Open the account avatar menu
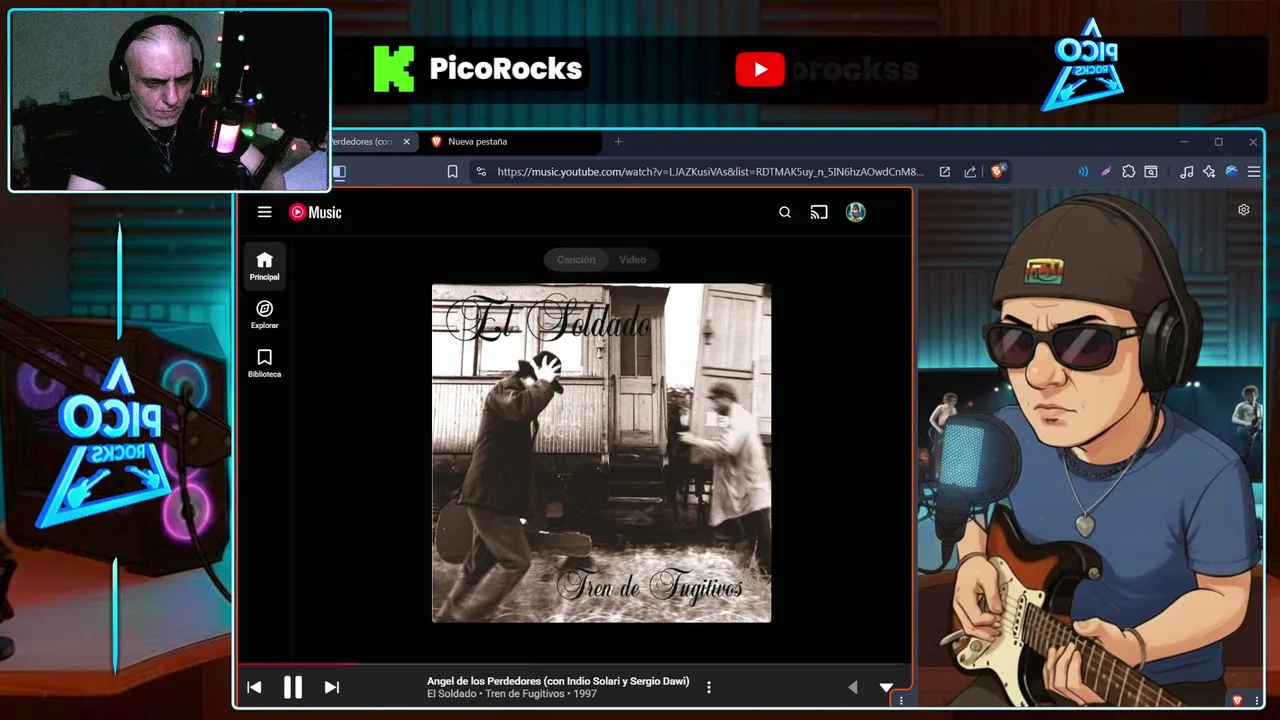Screen dimensions: 1280x720 [x=856, y=212]
